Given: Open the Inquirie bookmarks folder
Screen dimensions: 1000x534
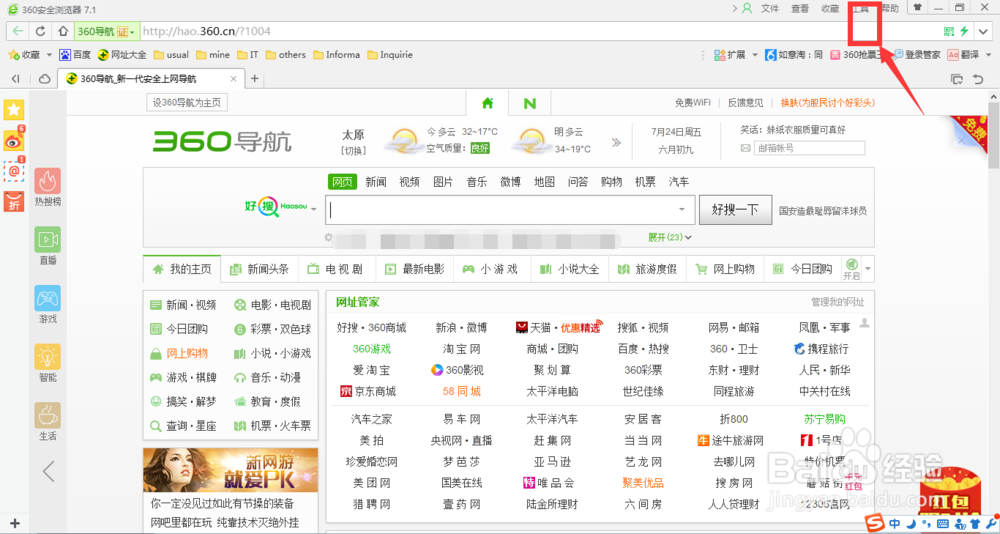Looking at the screenshot, I should point(390,55).
